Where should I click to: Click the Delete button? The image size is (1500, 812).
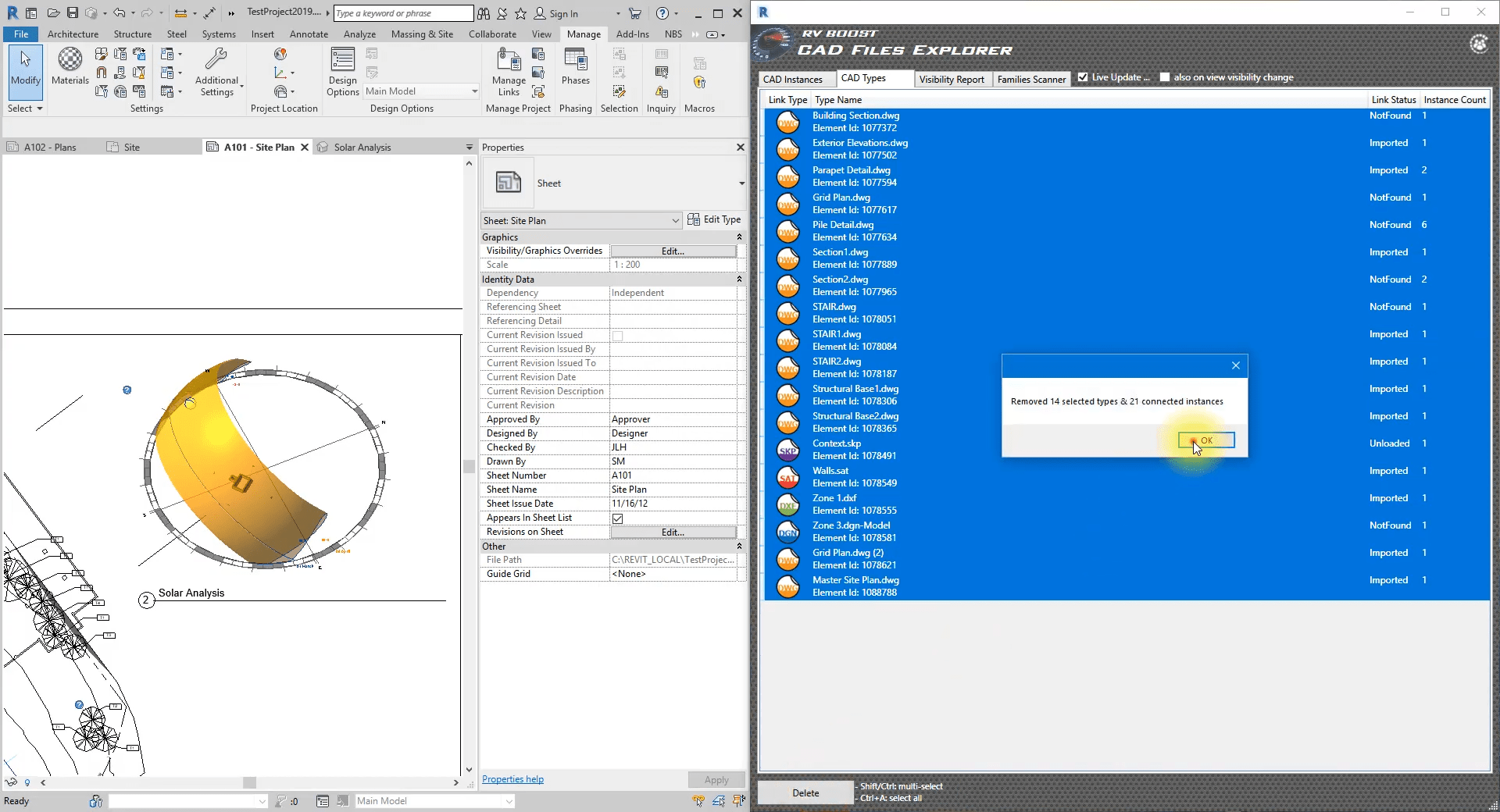tap(805, 792)
